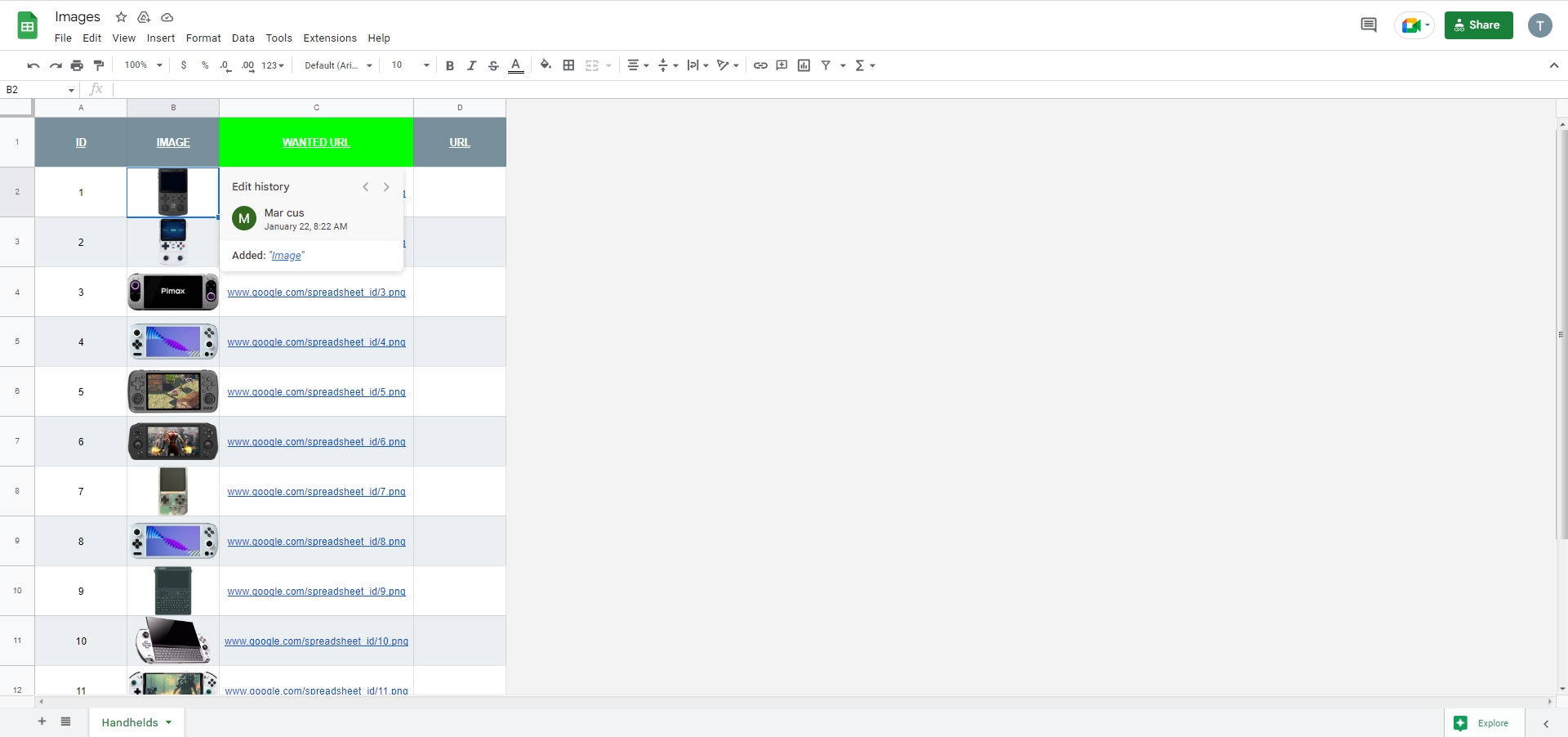Click the Redo icon
The height and width of the screenshot is (737, 1568).
[x=56, y=65]
